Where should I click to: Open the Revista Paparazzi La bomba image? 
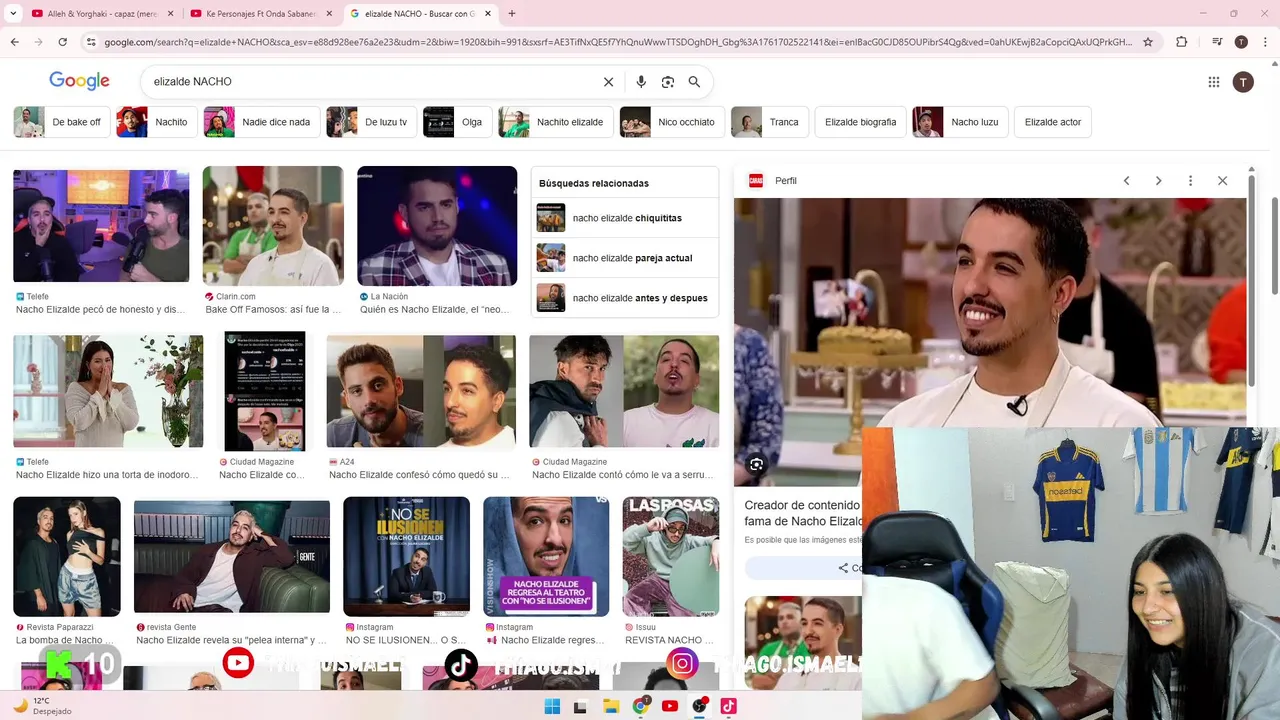(x=67, y=556)
